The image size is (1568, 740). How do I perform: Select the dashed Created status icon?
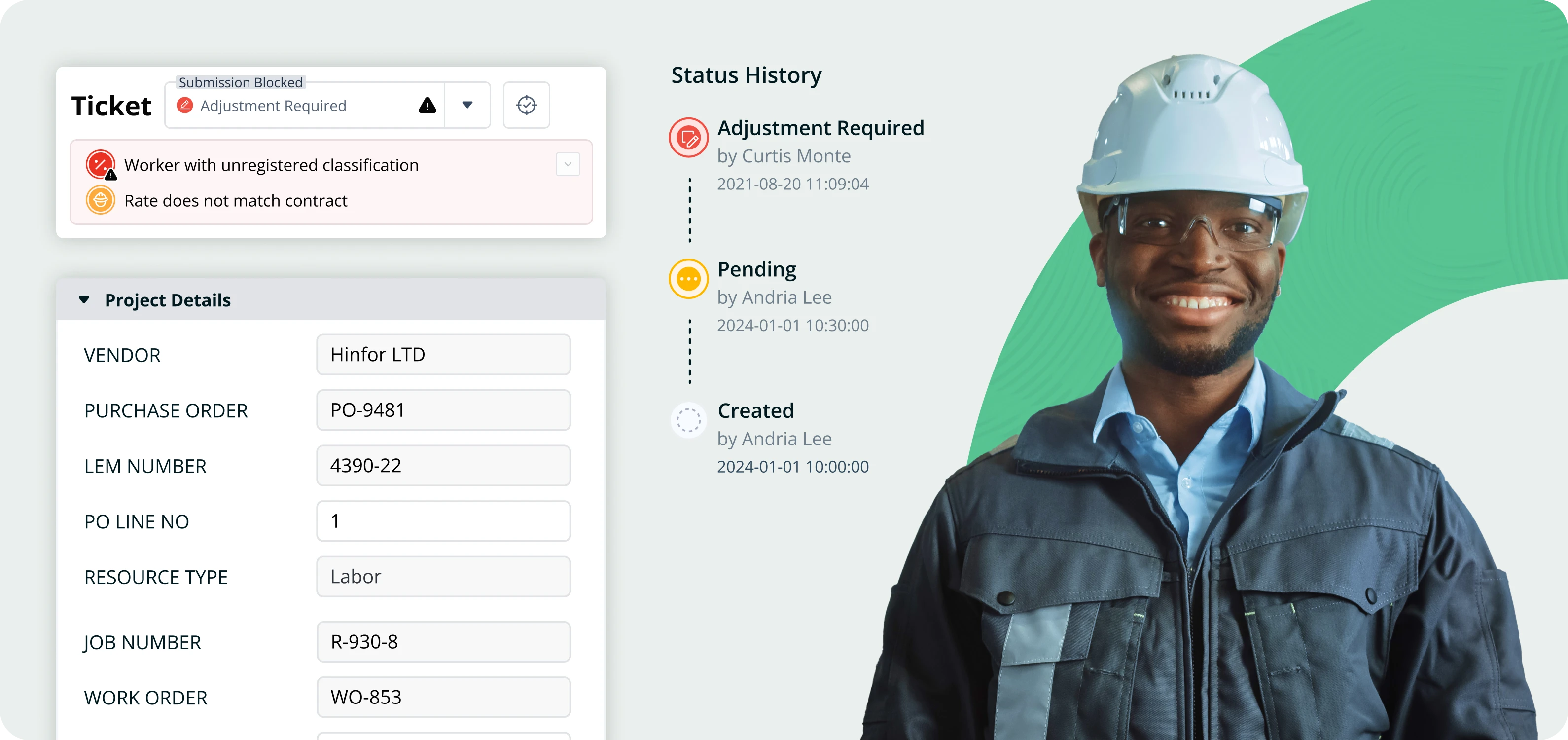point(688,420)
